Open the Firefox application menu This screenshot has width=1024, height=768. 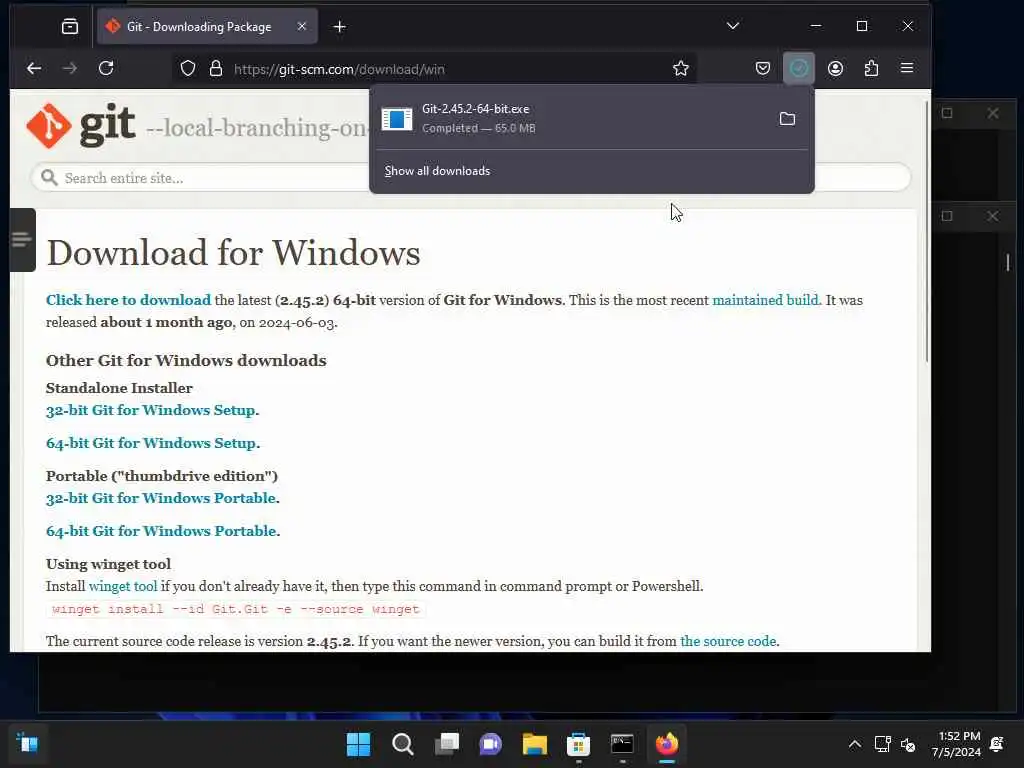[x=907, y=68]
